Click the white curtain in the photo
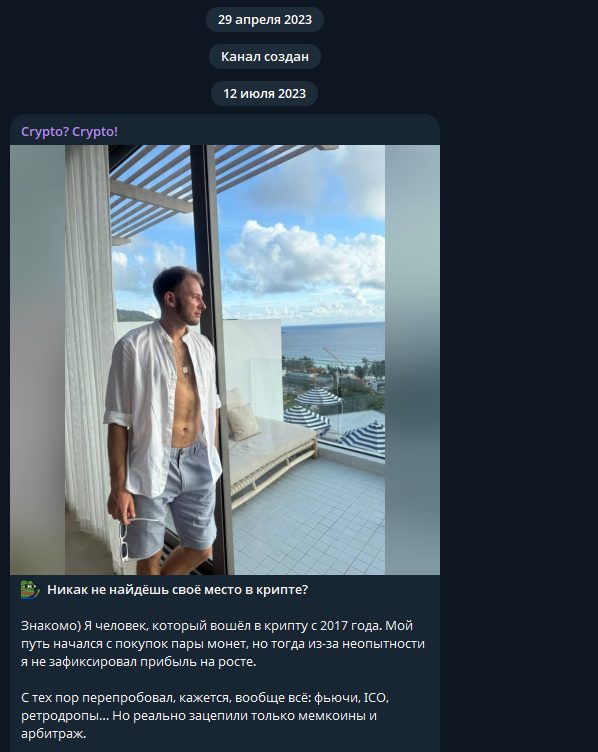The width and height of the screenshot is (598, 752). point(89,345)
